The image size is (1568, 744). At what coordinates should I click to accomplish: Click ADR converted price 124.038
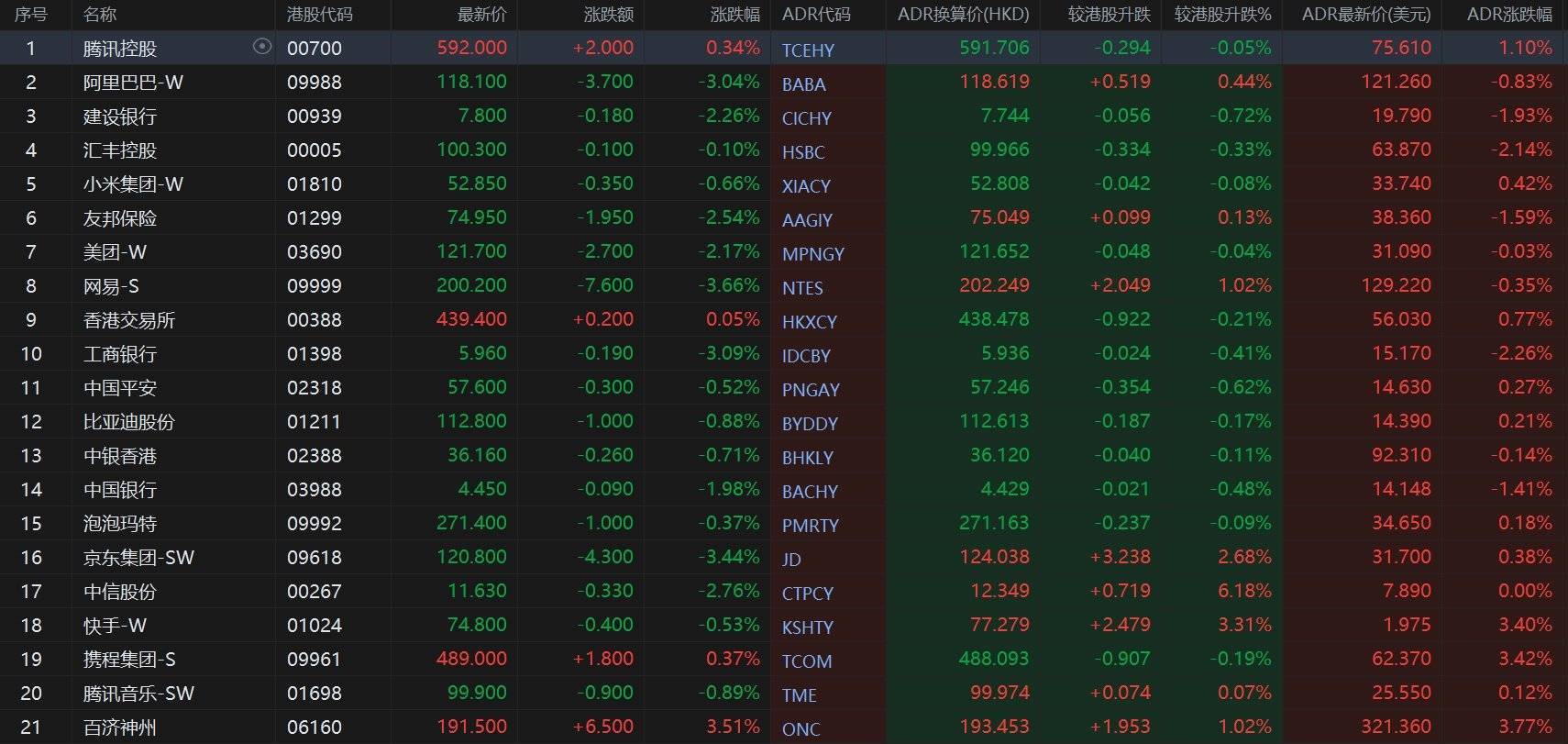[994, 557]
